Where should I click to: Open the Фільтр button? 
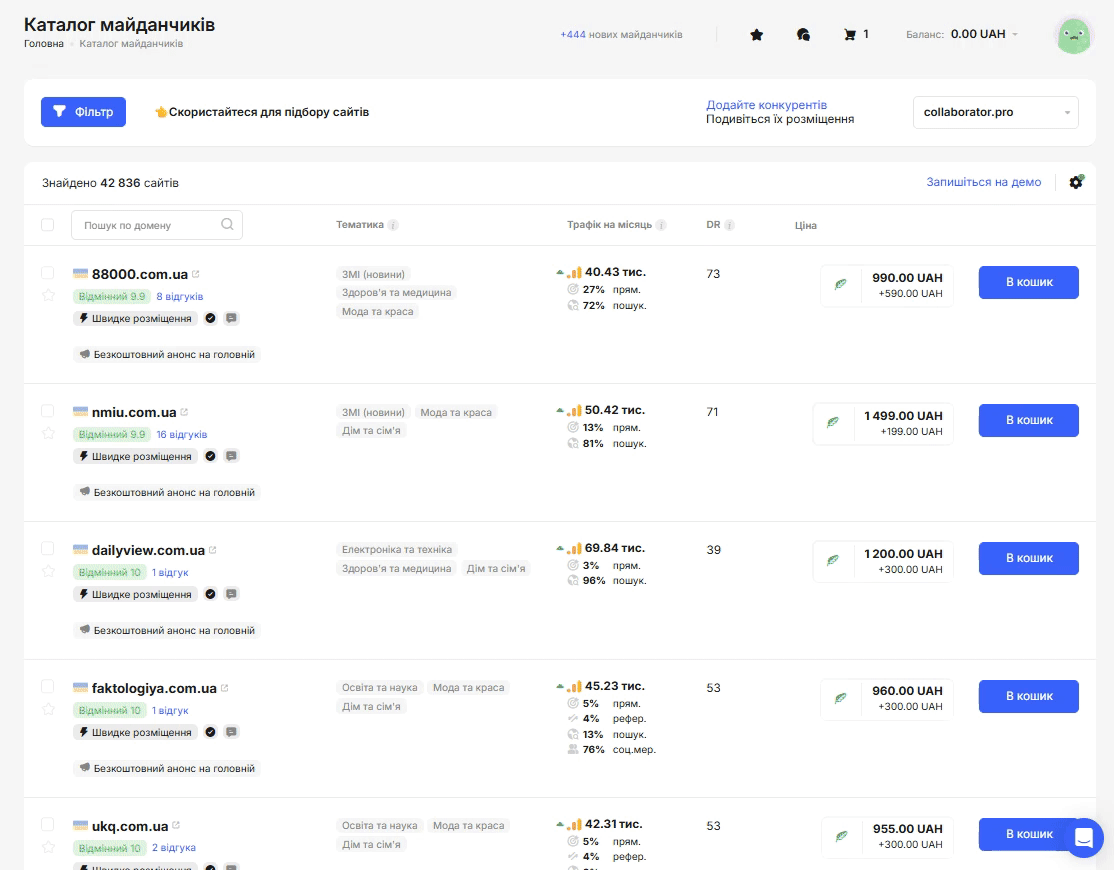[x=83, y=112]
